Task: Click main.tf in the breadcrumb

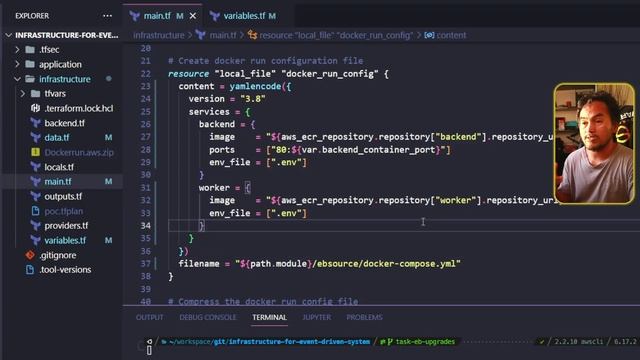Action: pos(223,36)
